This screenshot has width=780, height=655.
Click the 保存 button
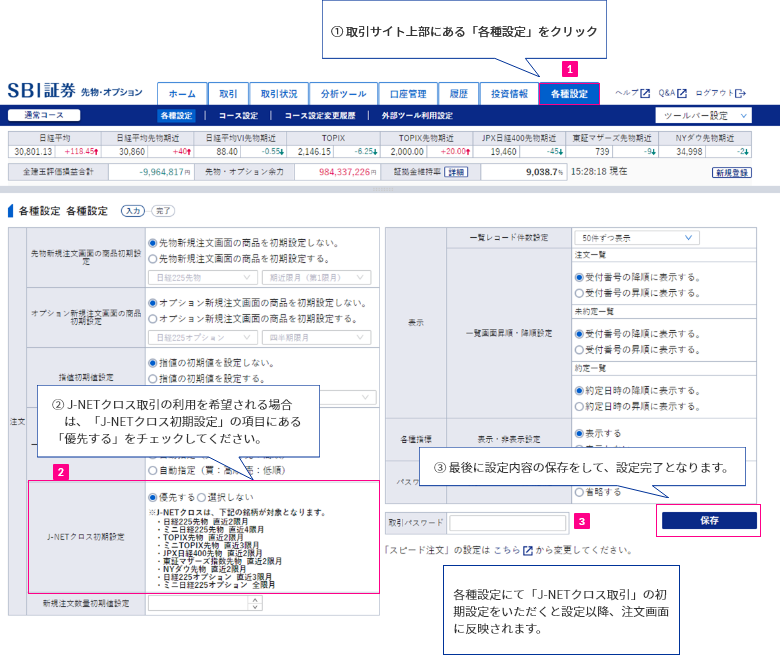[709, 521]
